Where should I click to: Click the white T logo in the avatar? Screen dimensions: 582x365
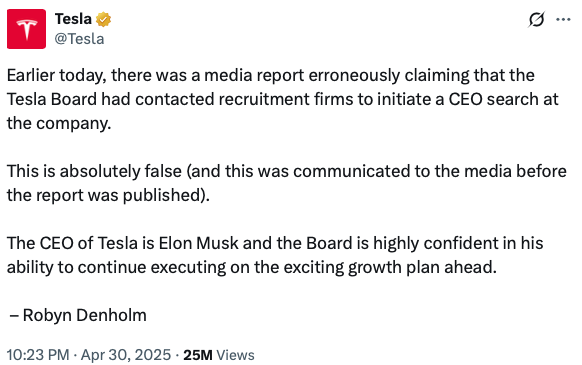coord(26,29)
